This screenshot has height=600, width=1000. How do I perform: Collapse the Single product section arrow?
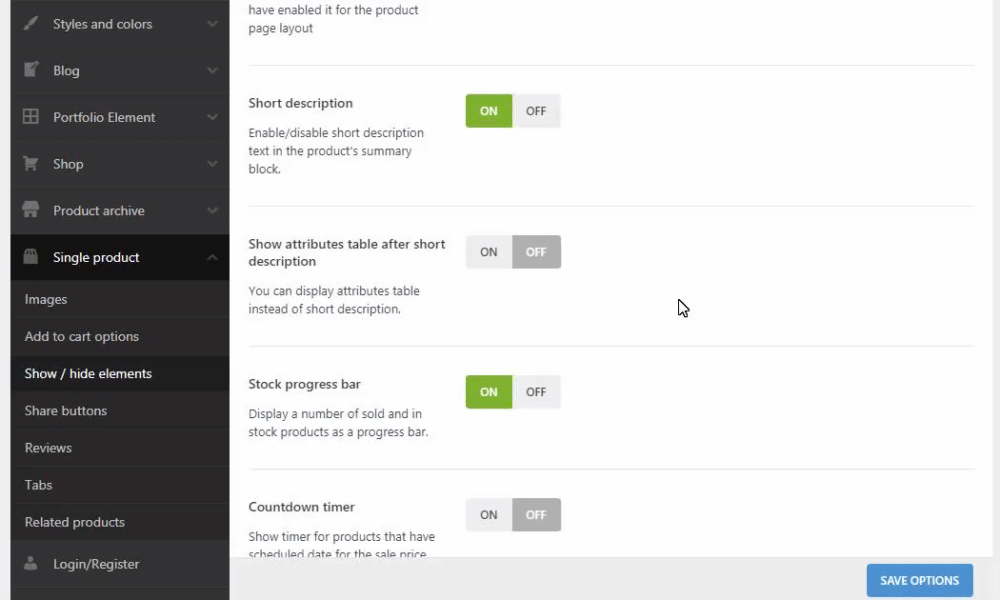pyautogui.click(x=212, y=258)
